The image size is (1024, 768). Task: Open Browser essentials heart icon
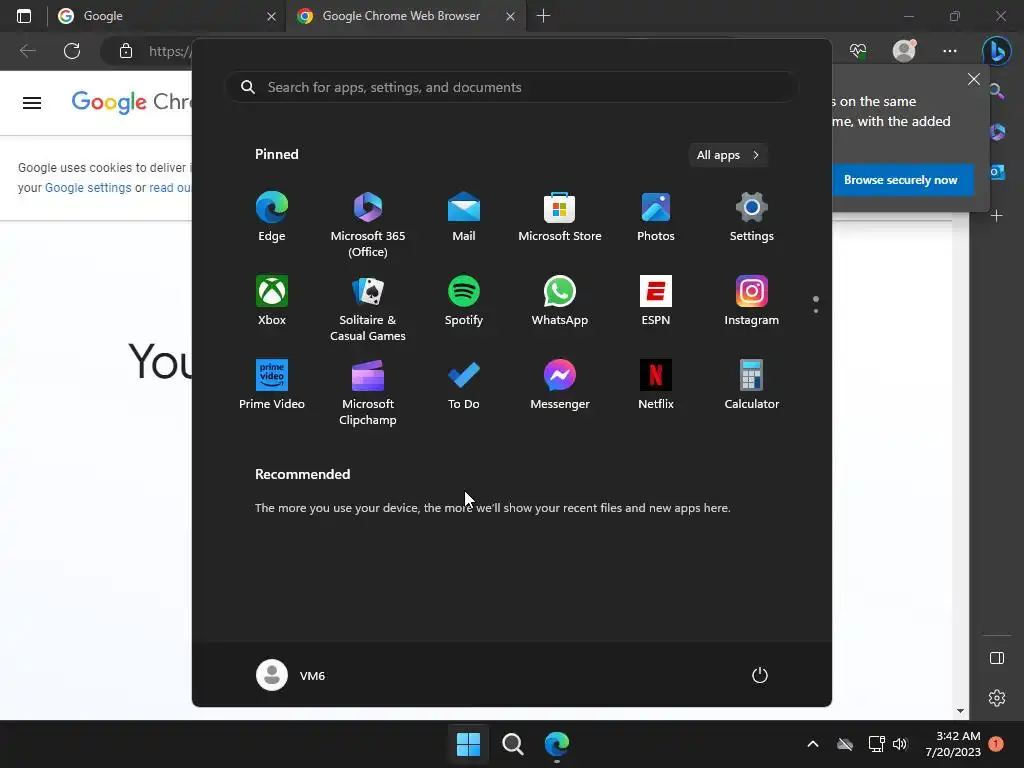[x=858, y=51]
